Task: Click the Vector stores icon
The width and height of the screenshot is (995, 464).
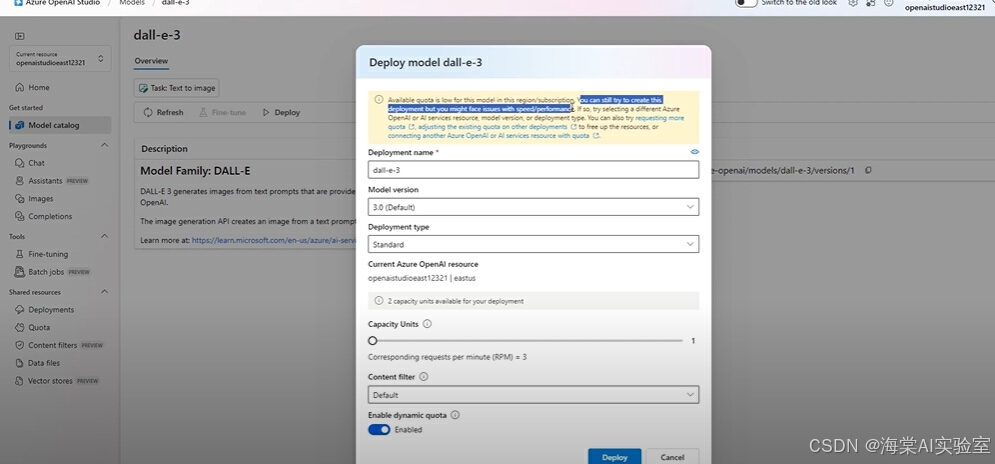Action: point(20,381)
